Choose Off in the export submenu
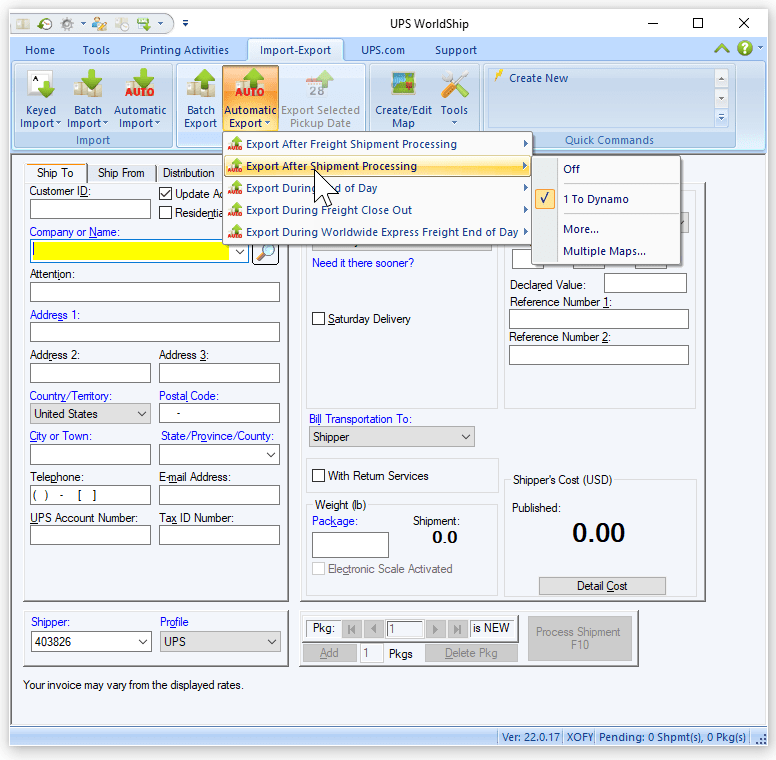Image resolution: width=776 pixels, height=760 pixels. point(572,169)
